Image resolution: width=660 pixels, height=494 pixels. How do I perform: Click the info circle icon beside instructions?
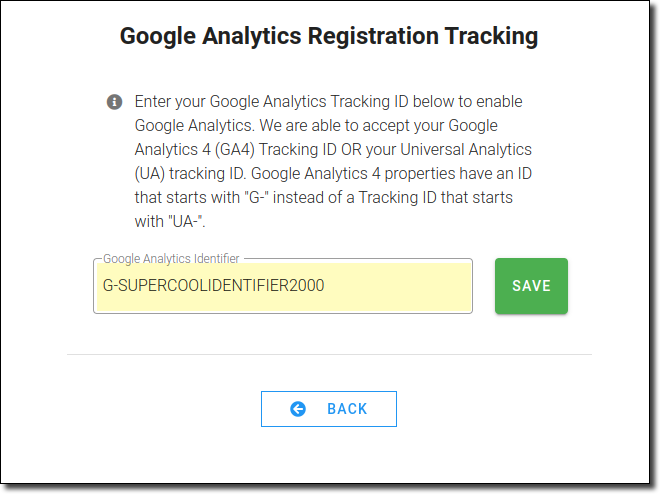pos(114,102)
